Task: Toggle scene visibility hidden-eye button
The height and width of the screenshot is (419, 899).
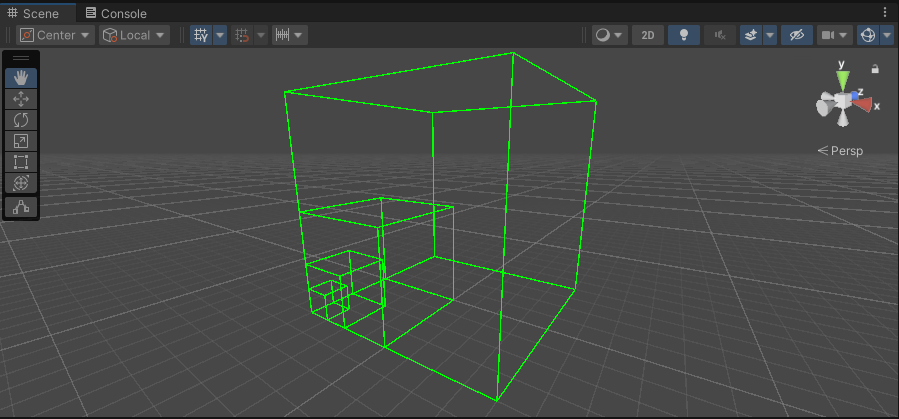Action: 796,35
